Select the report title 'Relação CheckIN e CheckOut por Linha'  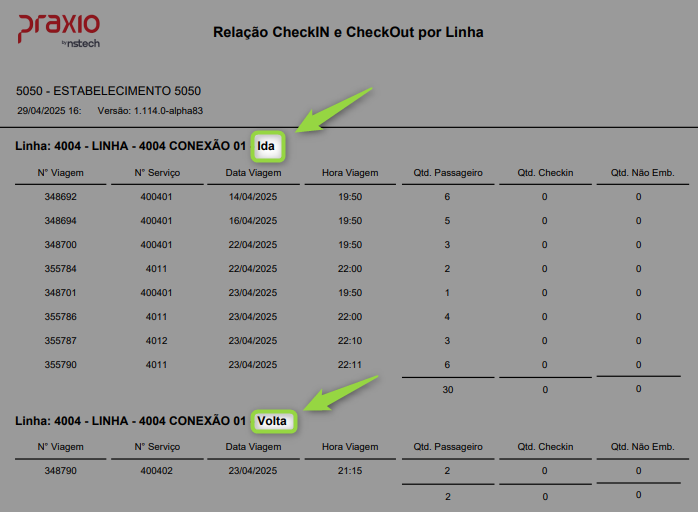tap(348, 32)
